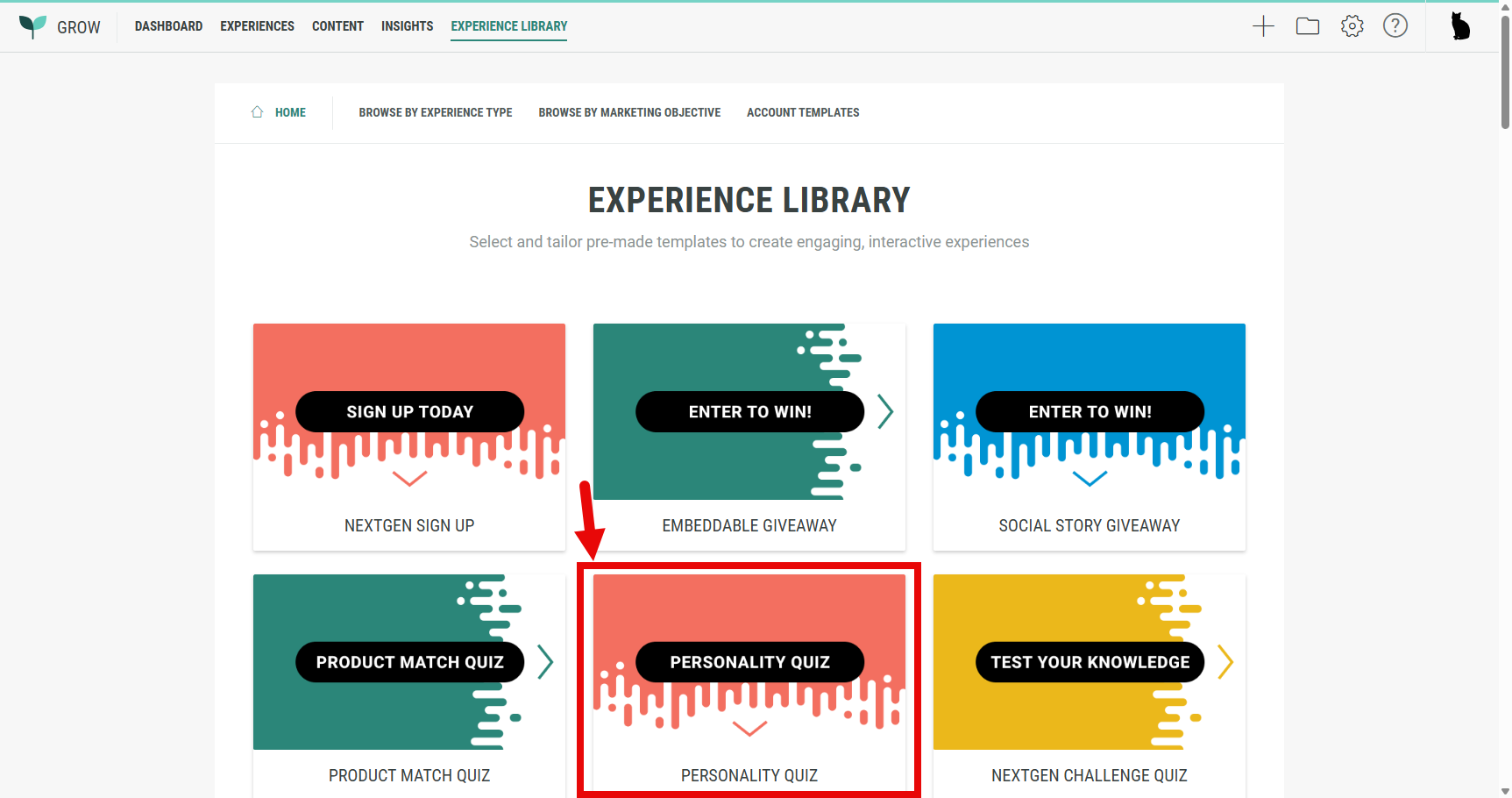This screenshot has width=1512, height=798.
Task: Click the Product Match Quiz right chevron
Action: tap(545, 662)
